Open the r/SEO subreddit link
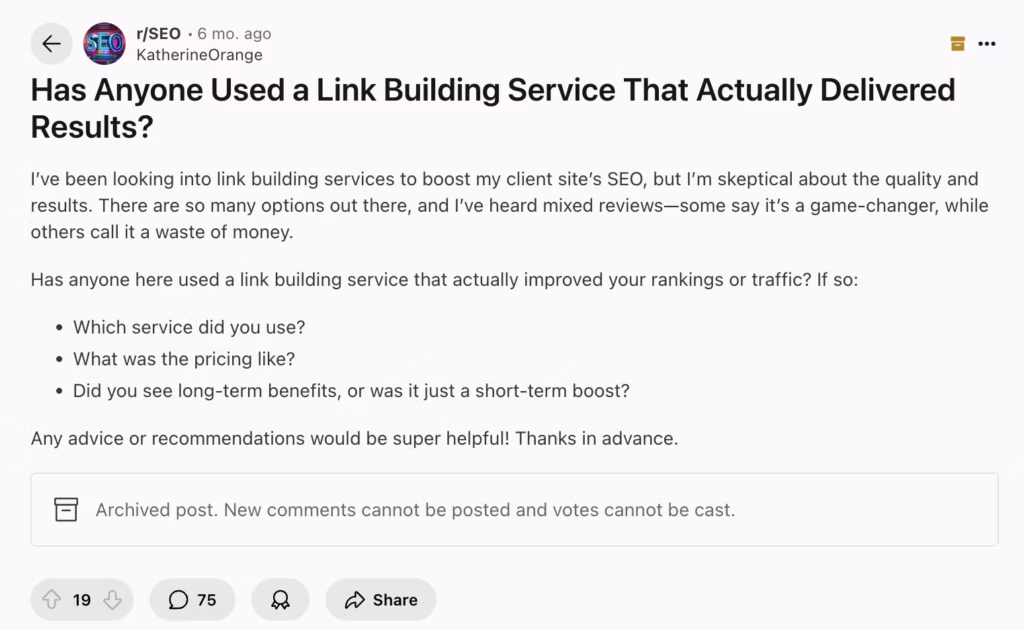 (159, 33)
